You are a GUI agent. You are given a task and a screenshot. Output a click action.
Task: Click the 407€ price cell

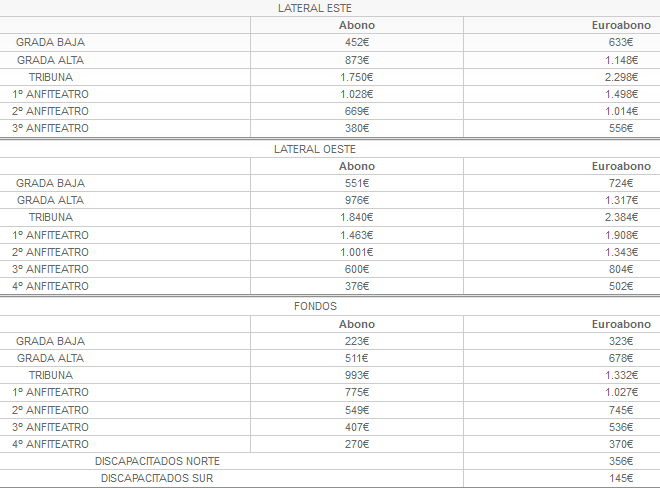pos(357,427)
